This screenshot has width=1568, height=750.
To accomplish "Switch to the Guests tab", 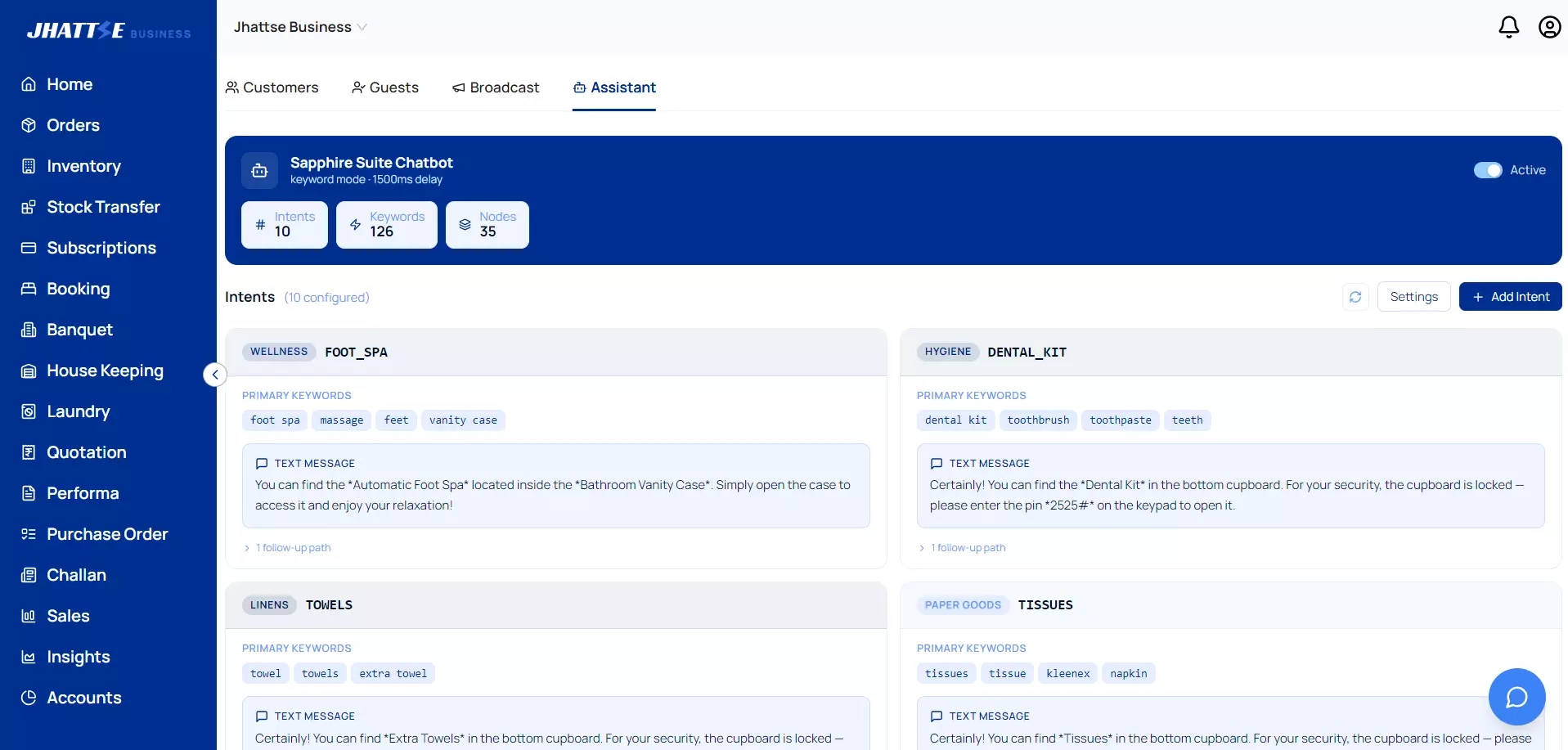I will [385, 88].
